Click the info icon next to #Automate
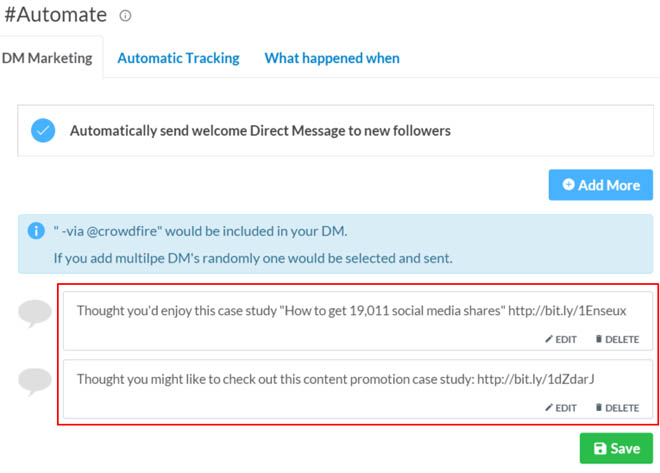This screenshot has height=473, width=660. point(125,16)
